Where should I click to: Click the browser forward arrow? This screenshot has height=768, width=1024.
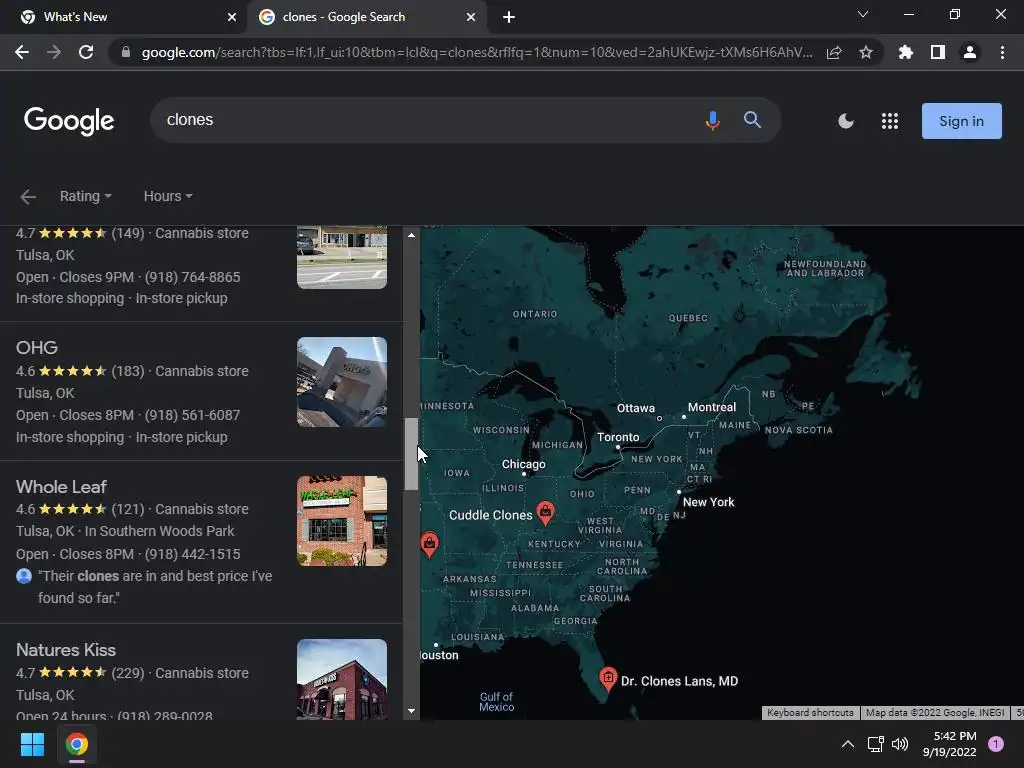[x=54, y=52]
